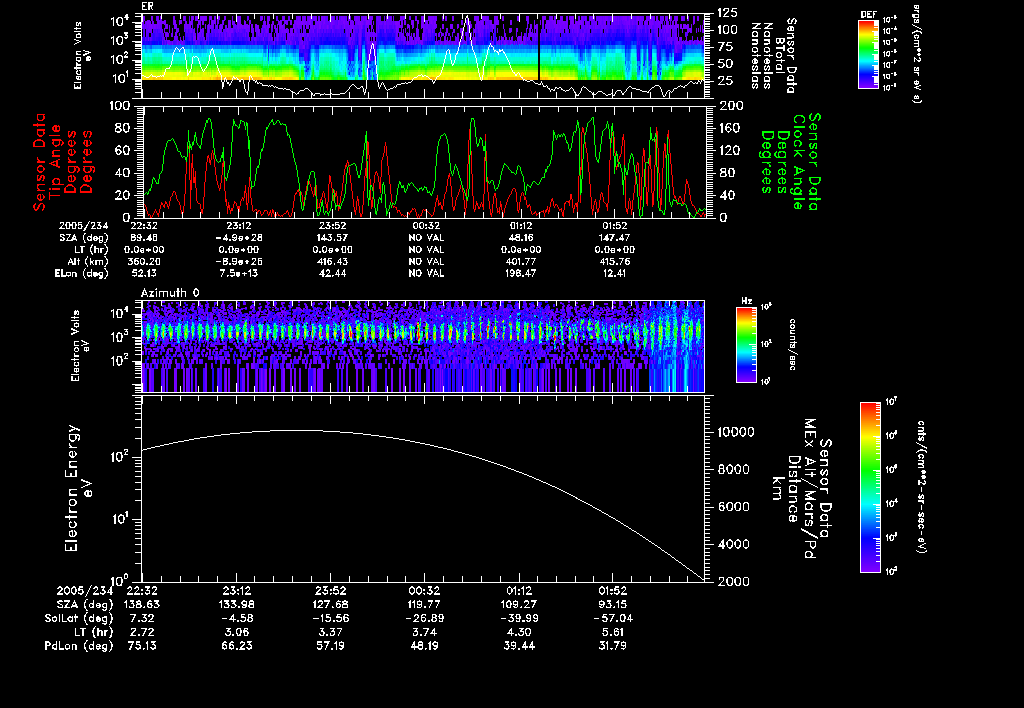Click the PdLon value 31.79
This screenshot has height=708, width=1024.
pos(612,645)
